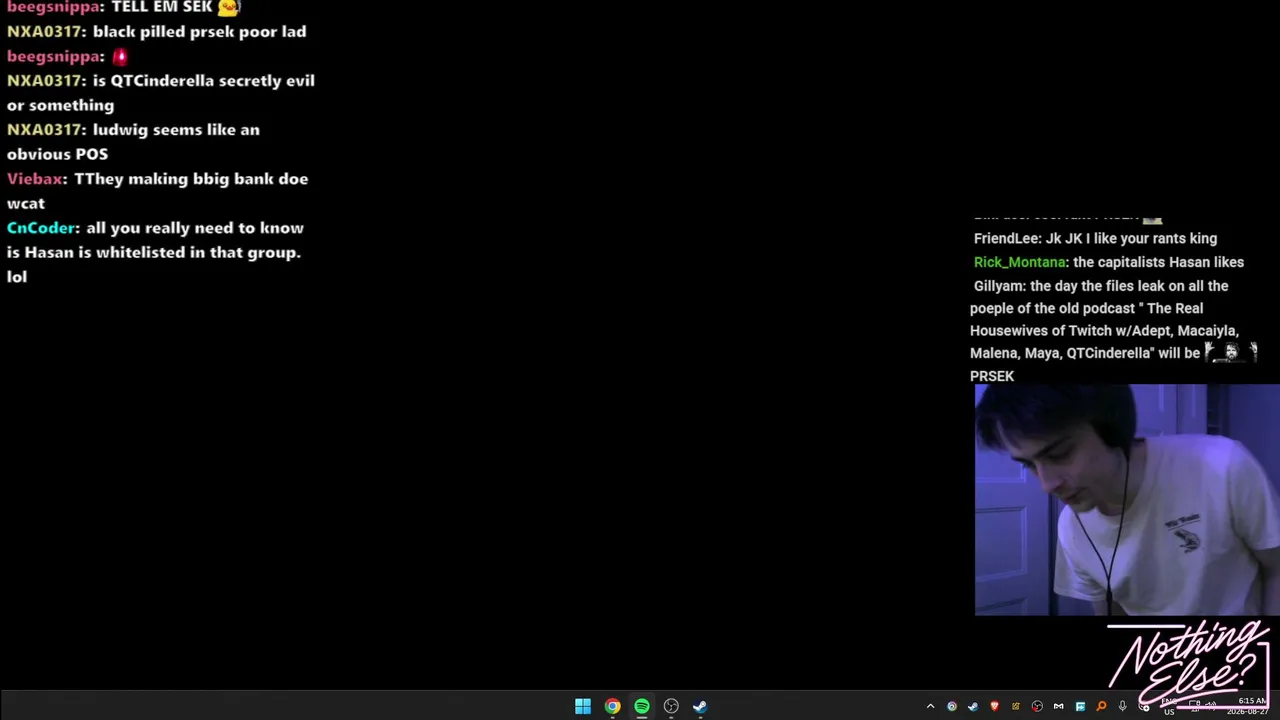The height and width of the screenshot is (720, 1280).
Task: Click the emote before PRSEK in Gillyam's message
Action: (x=1231, y=352)
